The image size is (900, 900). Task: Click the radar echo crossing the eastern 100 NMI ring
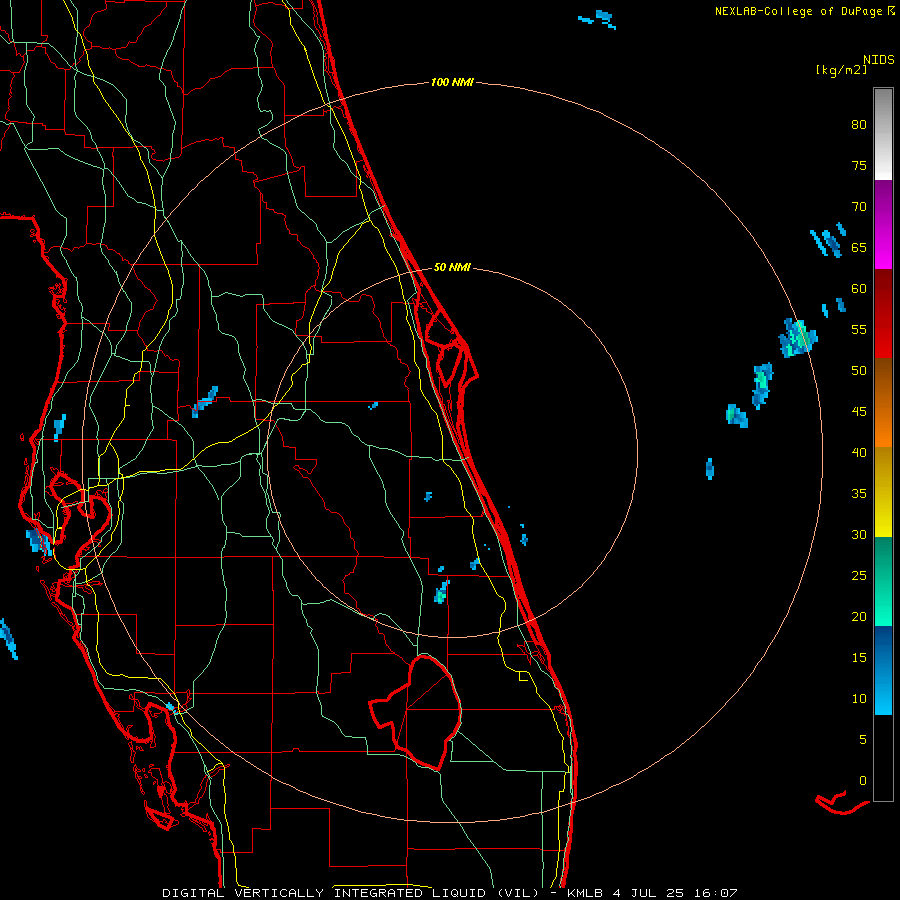point(798,338)
